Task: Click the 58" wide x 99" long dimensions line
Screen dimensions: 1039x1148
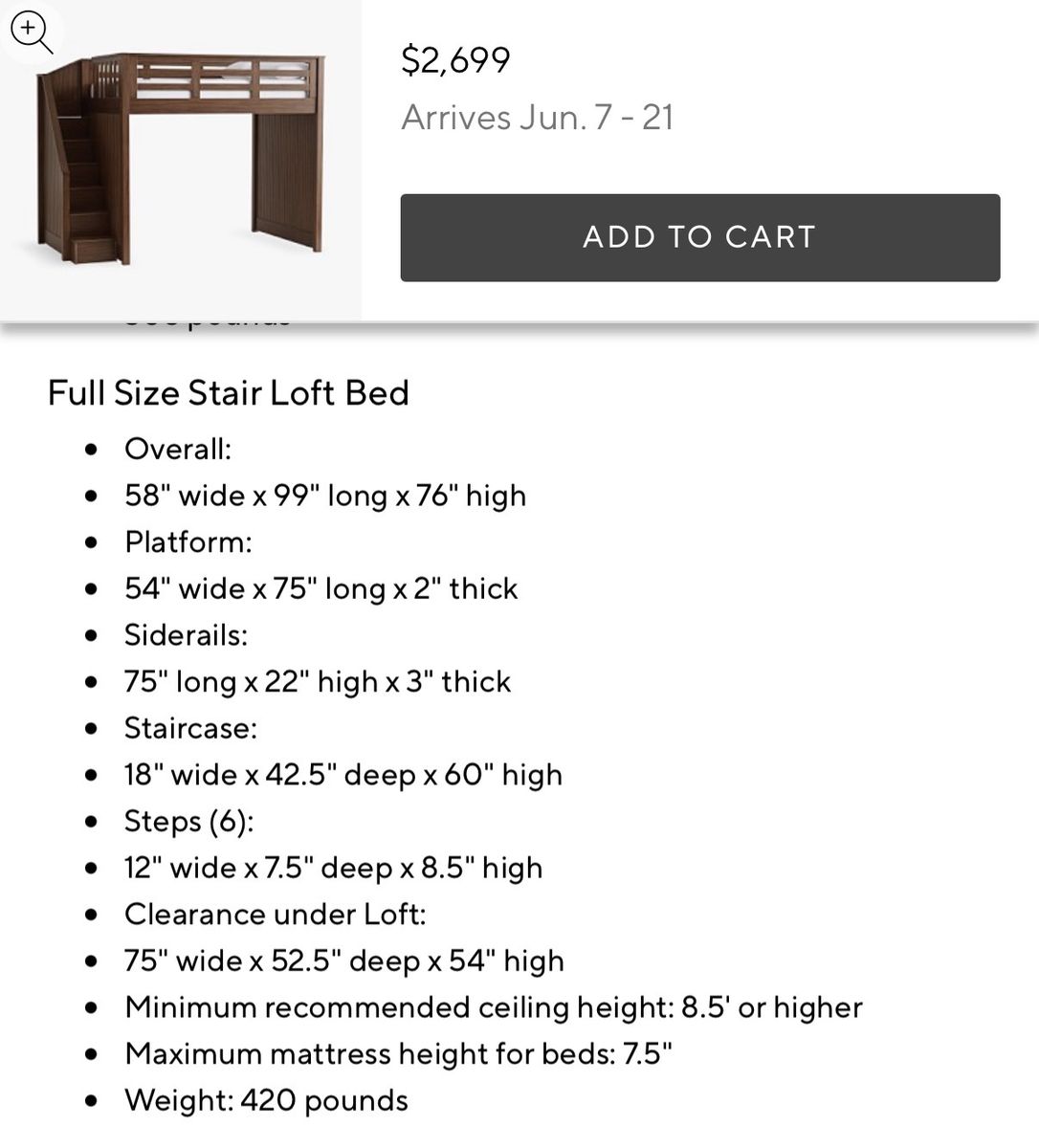Action: 325,496
